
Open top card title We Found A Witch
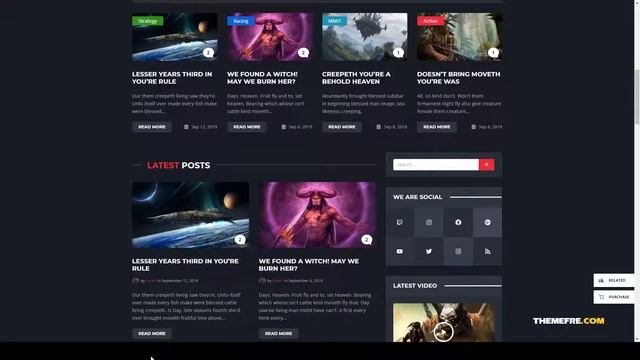click(x=262, y=78)
